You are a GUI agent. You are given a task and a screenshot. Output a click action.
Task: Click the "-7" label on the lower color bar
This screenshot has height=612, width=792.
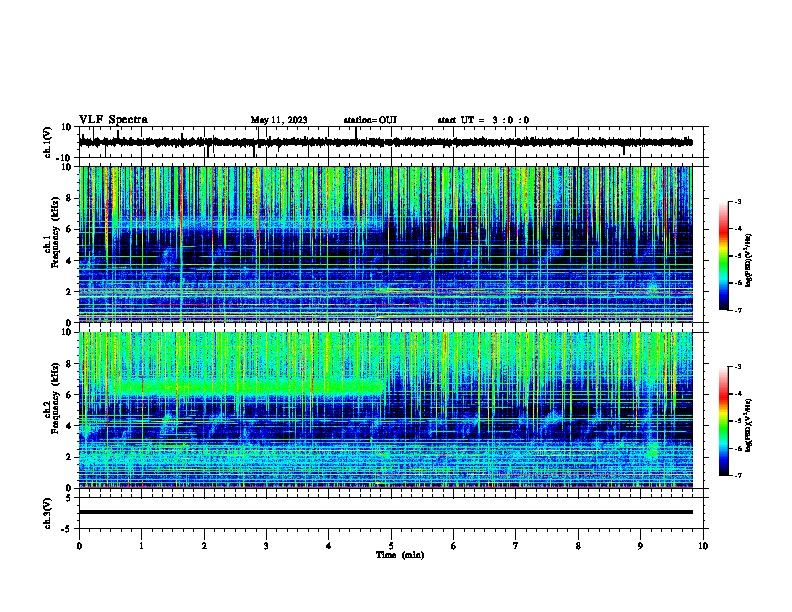pos(737,475)
